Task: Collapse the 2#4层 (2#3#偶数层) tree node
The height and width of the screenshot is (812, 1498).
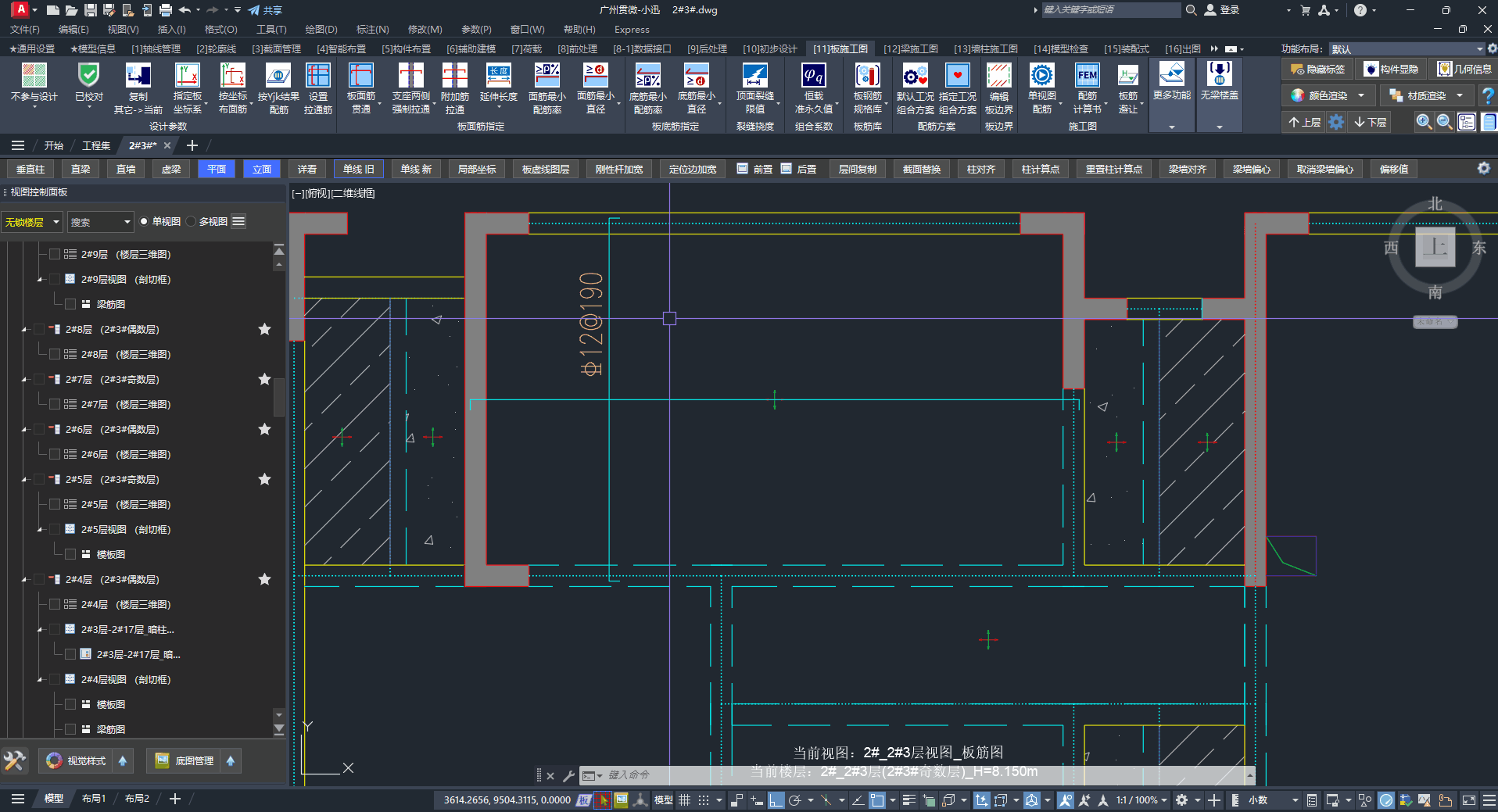Action: click(x=24, y=579)
